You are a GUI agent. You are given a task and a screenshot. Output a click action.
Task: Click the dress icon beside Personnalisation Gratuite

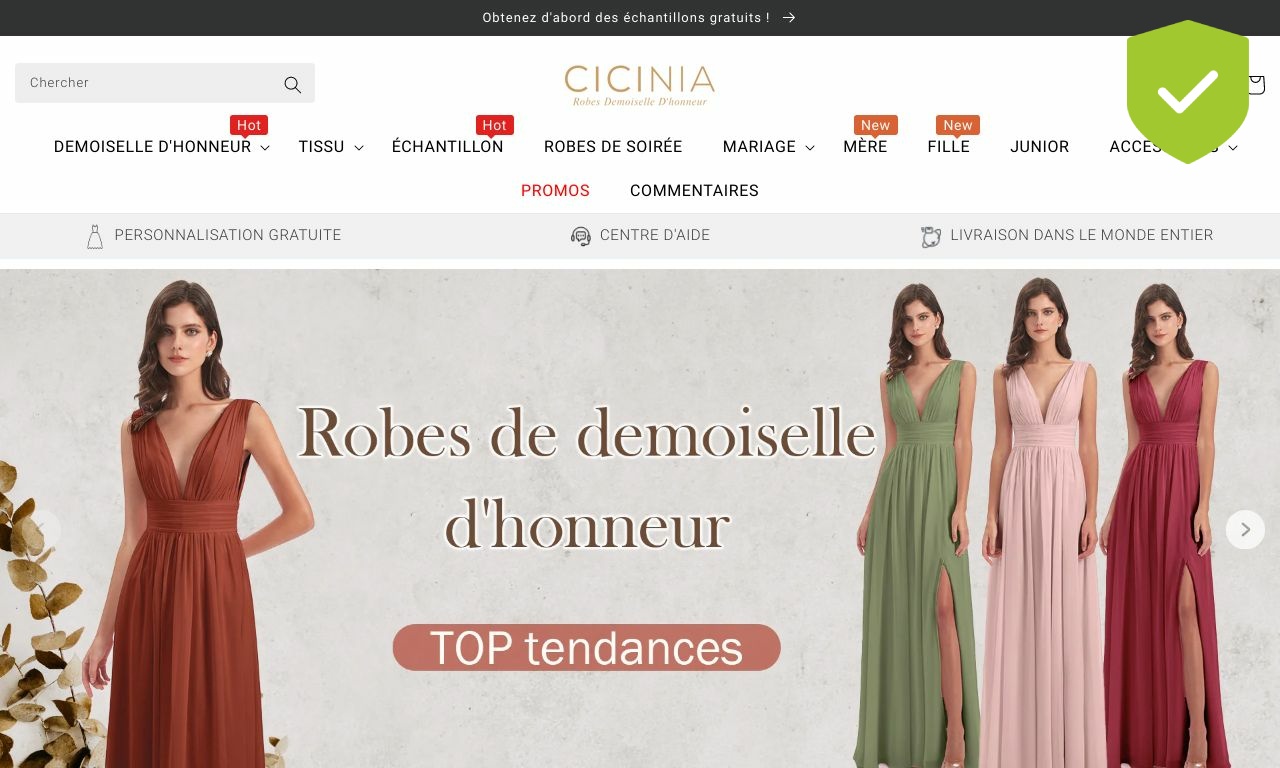[95, 236]
